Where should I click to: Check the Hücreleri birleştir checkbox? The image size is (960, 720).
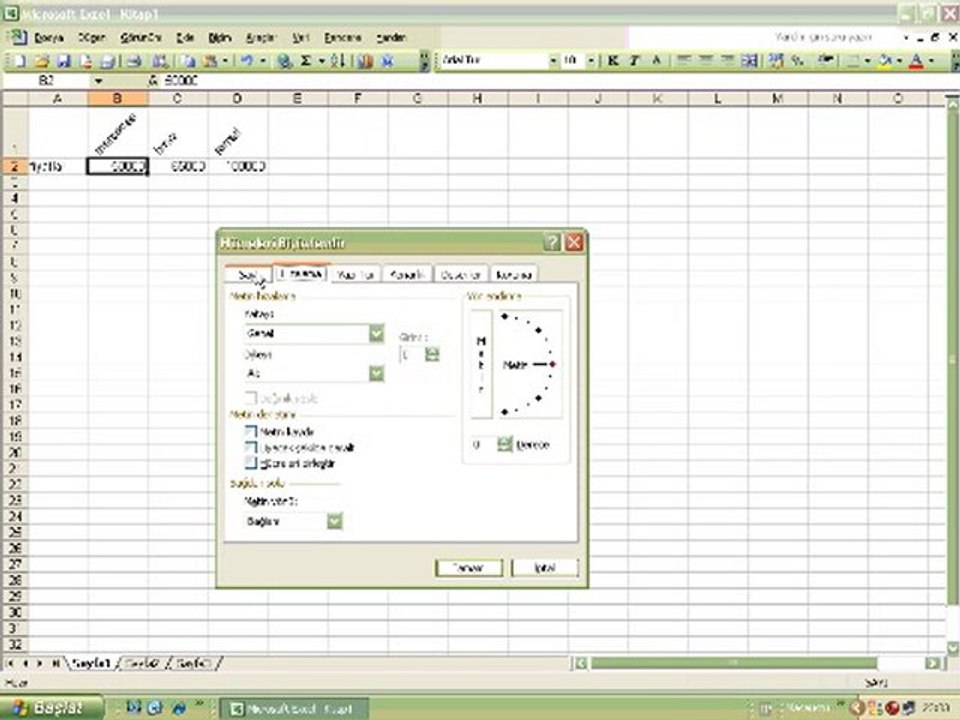pyautogui.click(x=250, y=463)
